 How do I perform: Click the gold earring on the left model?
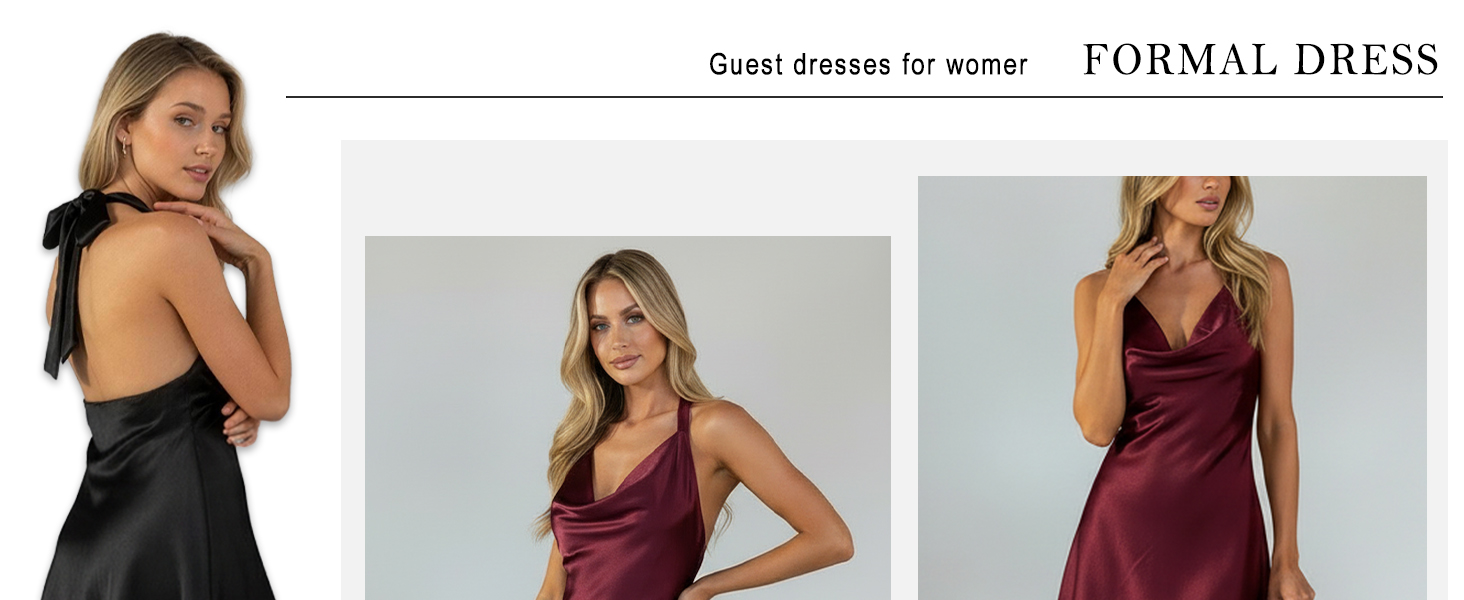(124, 147)
